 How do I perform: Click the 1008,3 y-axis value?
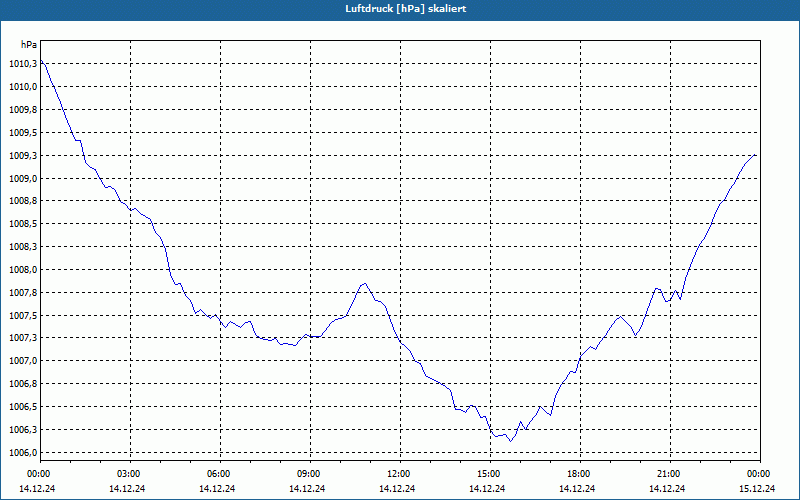23,247
